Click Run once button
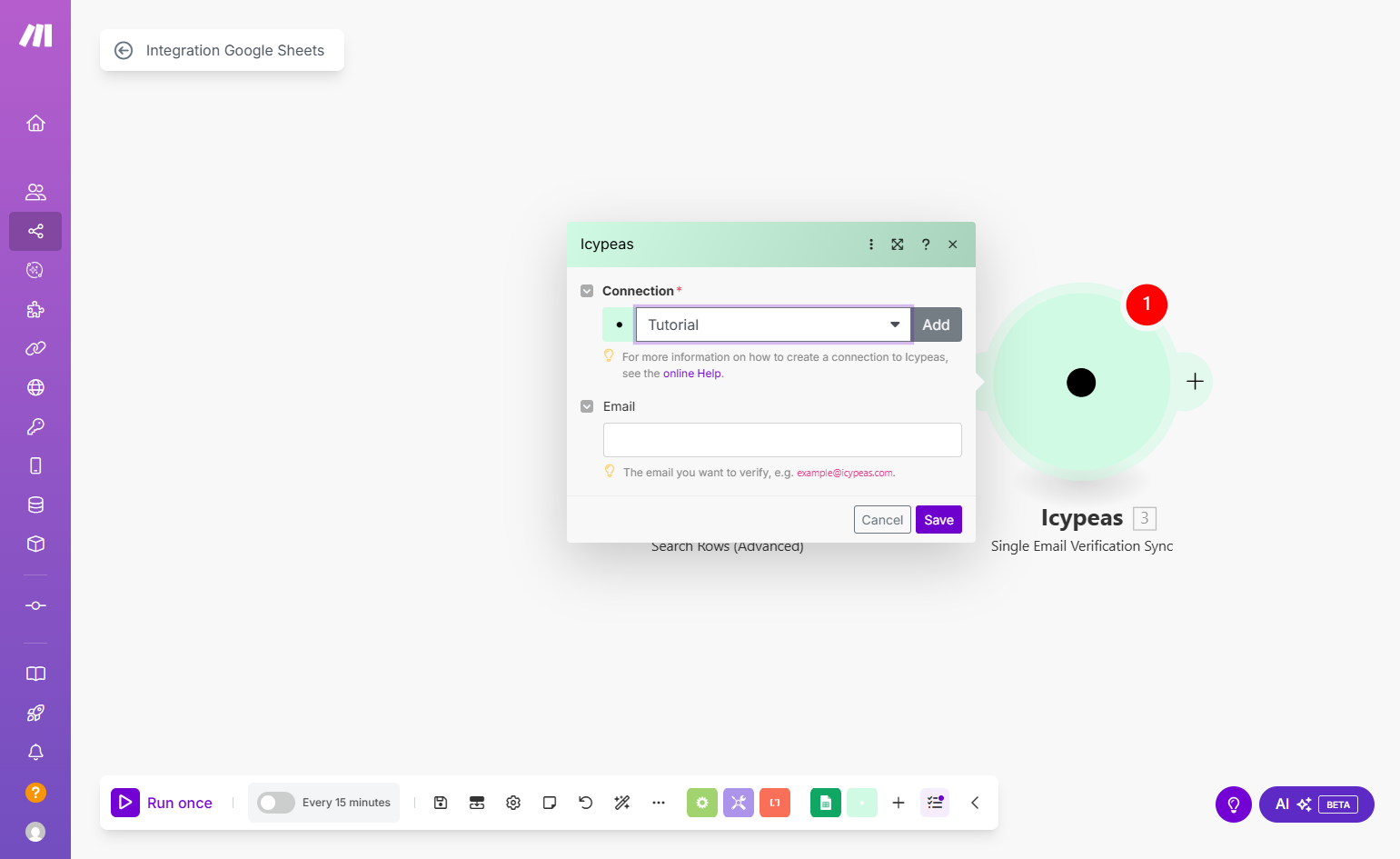The image size is (1400, 859). point(162,803)
